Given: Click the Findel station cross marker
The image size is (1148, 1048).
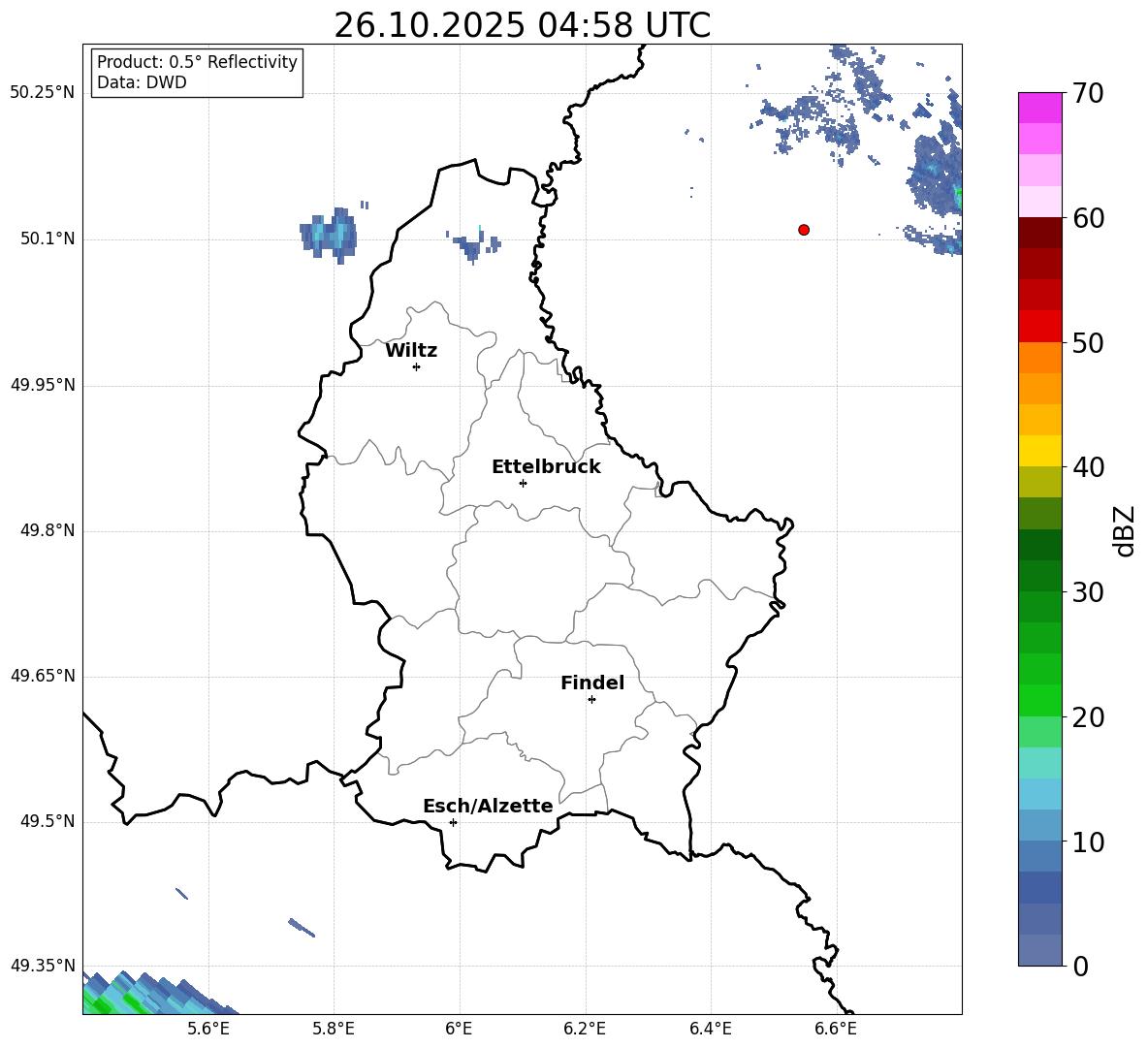Looking at the screenshot, I should 591,700.
